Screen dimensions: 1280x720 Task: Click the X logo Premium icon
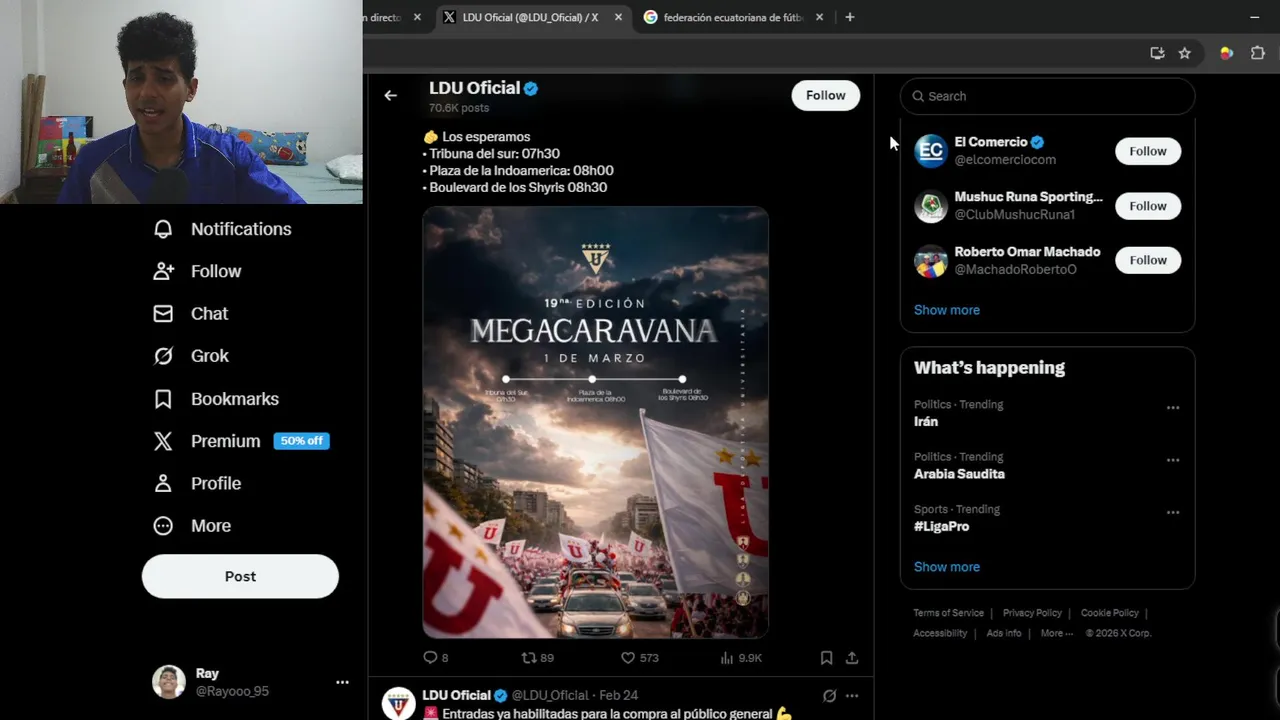(x=163, y=441)
